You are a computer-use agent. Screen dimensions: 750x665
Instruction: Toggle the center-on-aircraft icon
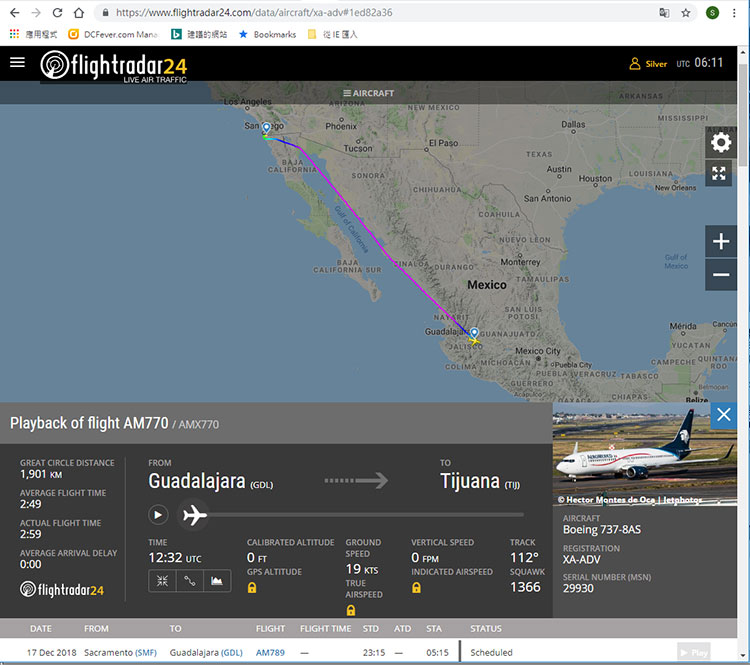coord(162,581)
